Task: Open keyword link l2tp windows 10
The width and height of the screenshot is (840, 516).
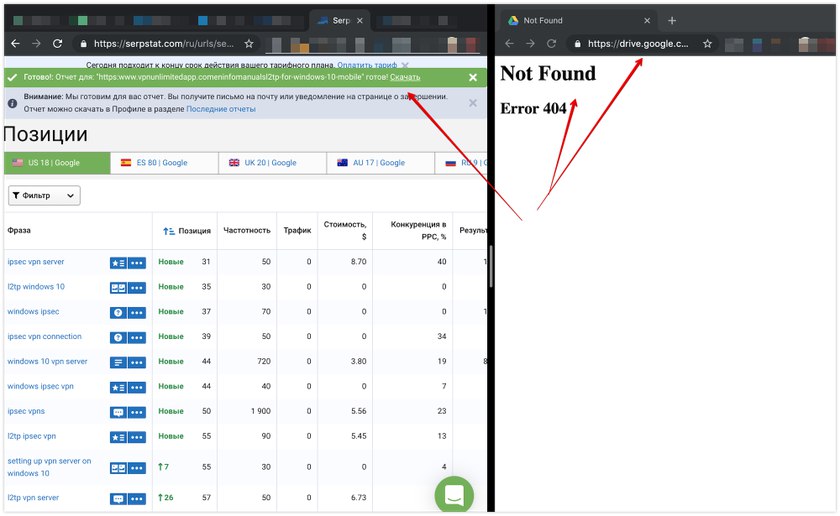Action: pos(36,287)
